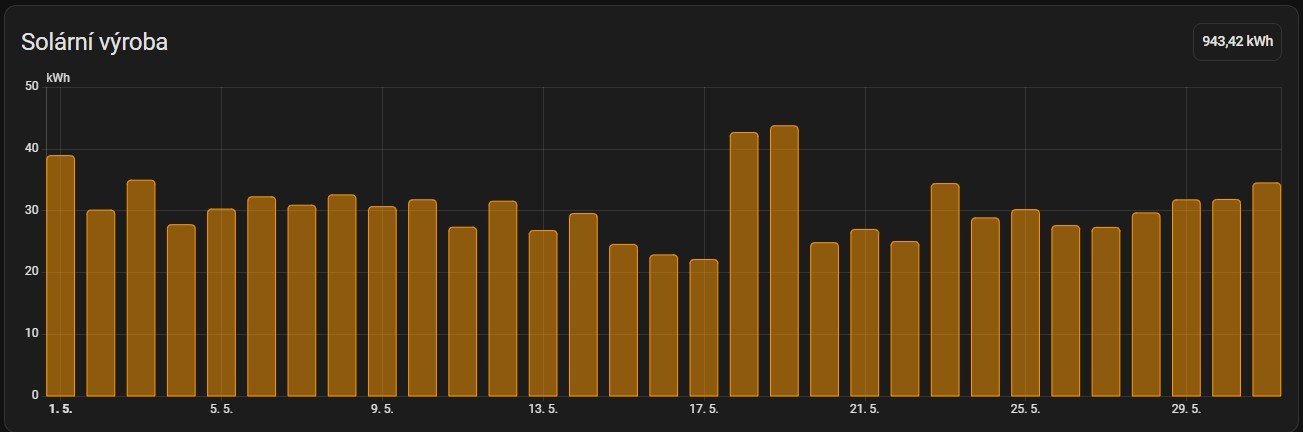The image size is (1303, 432).
Task: Select the bar for 23. 5.
Action: point(945,290)
